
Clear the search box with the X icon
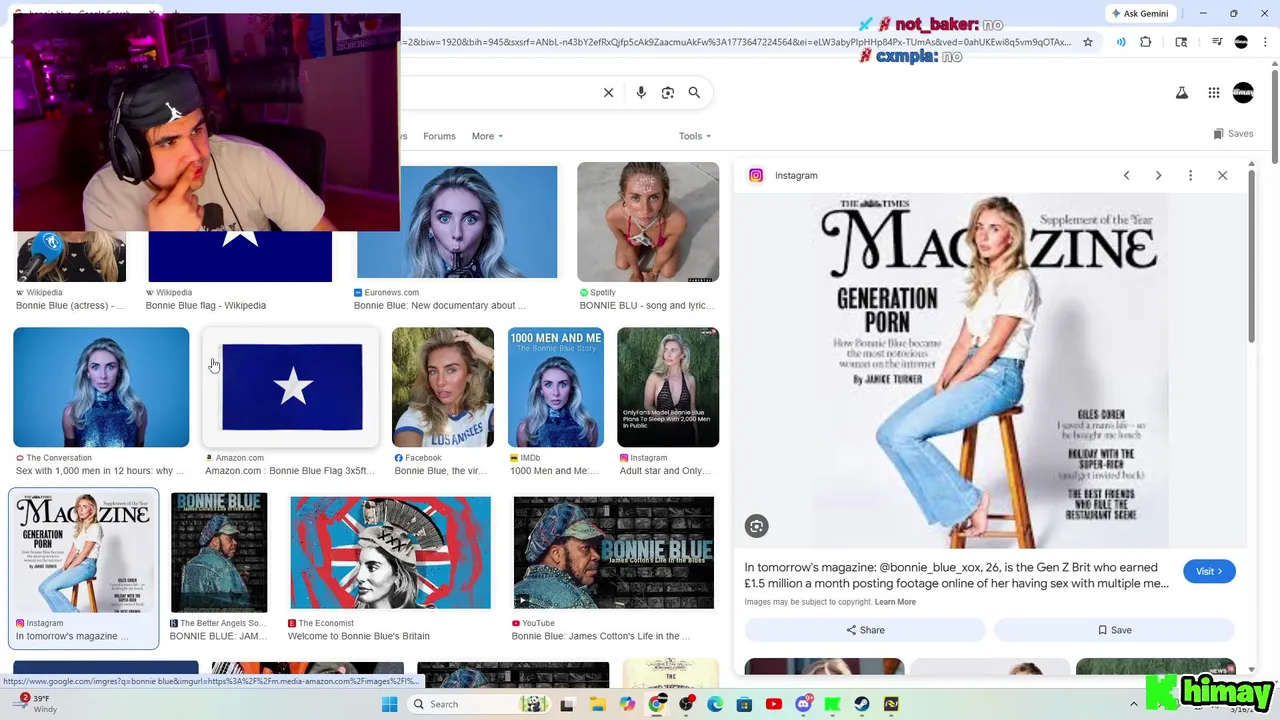coord(608,93)
